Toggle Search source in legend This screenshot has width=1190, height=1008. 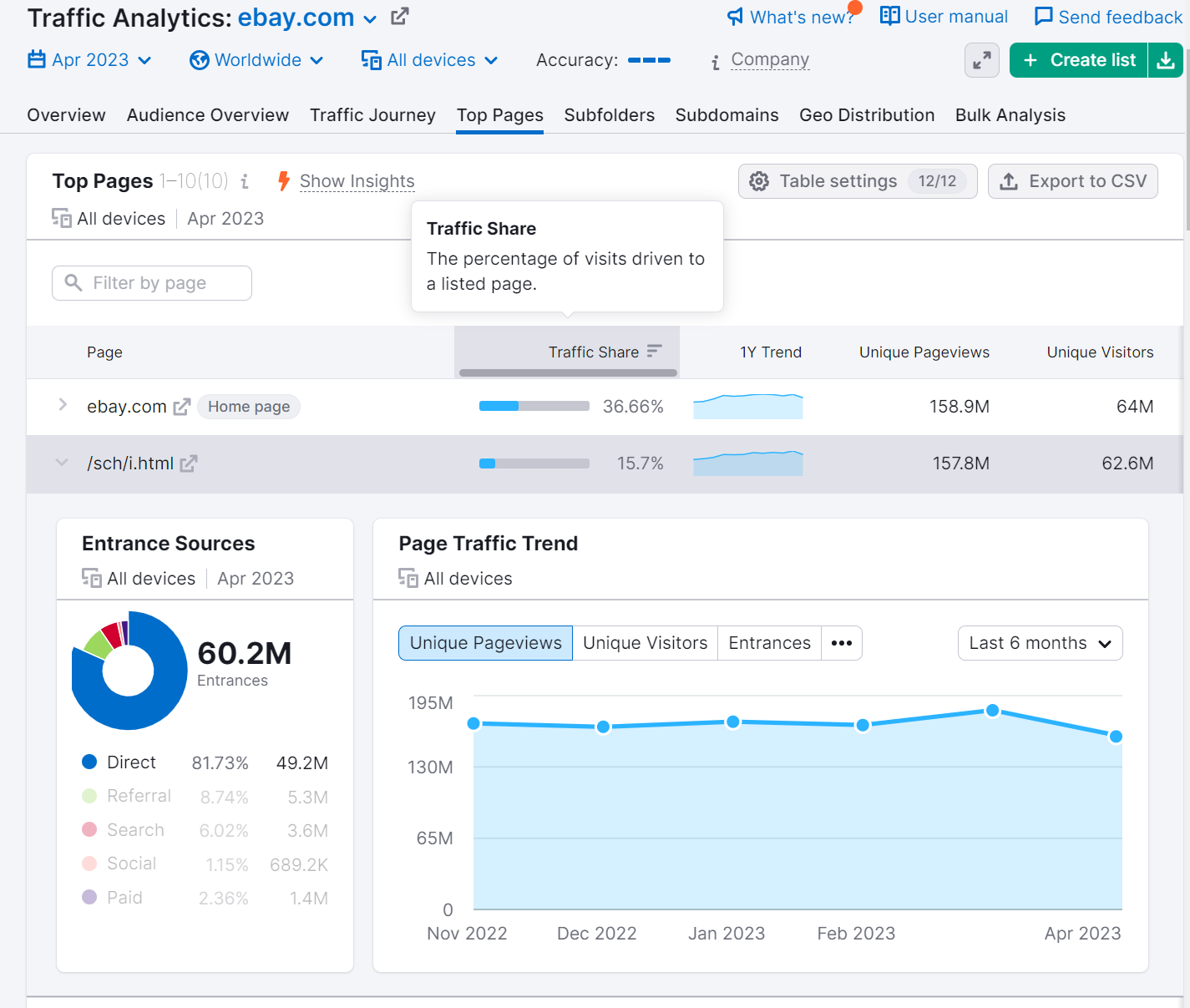coord(135,830)
